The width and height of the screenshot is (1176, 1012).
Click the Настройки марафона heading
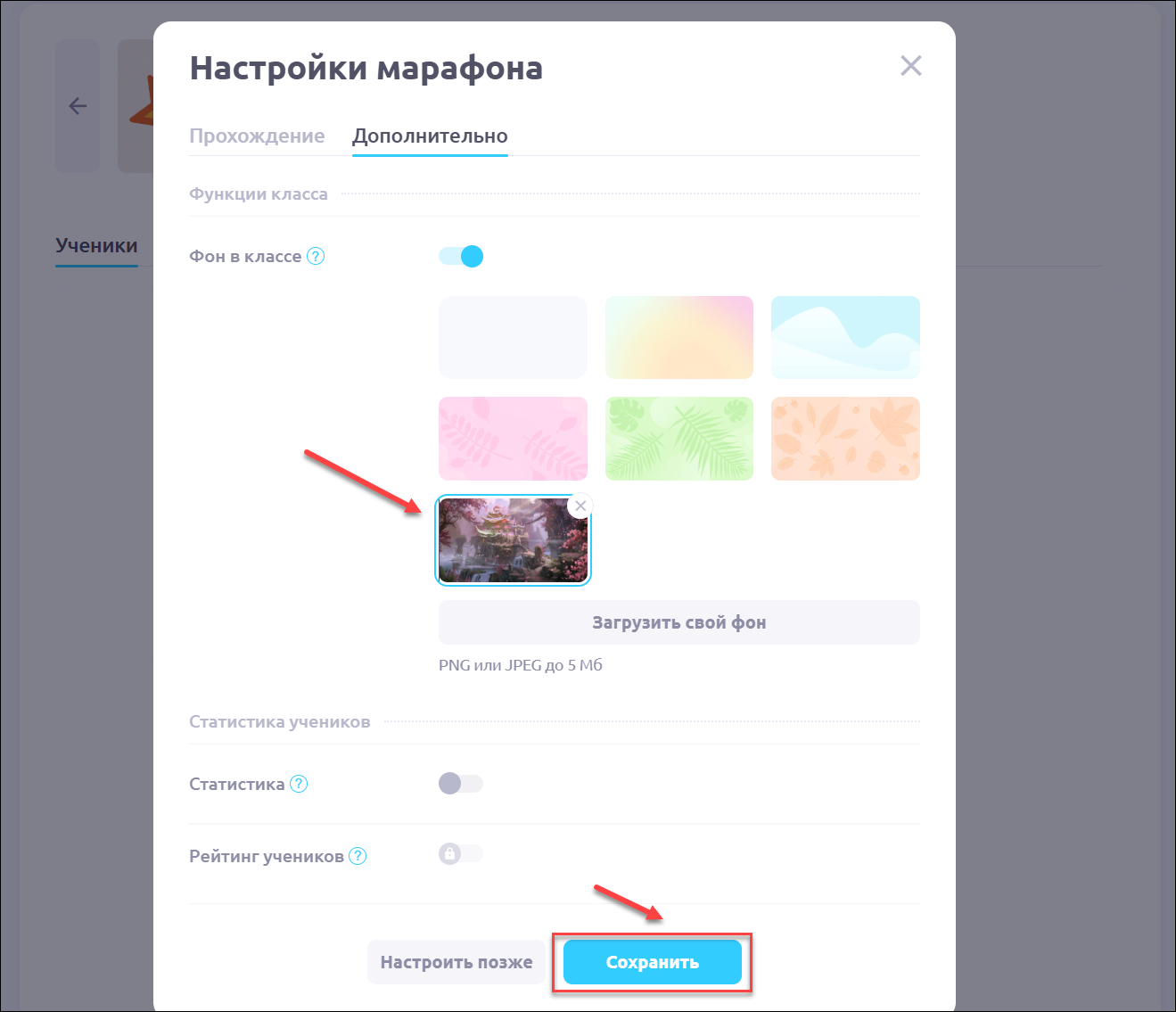pyautogui.click(x=366, y=69)
